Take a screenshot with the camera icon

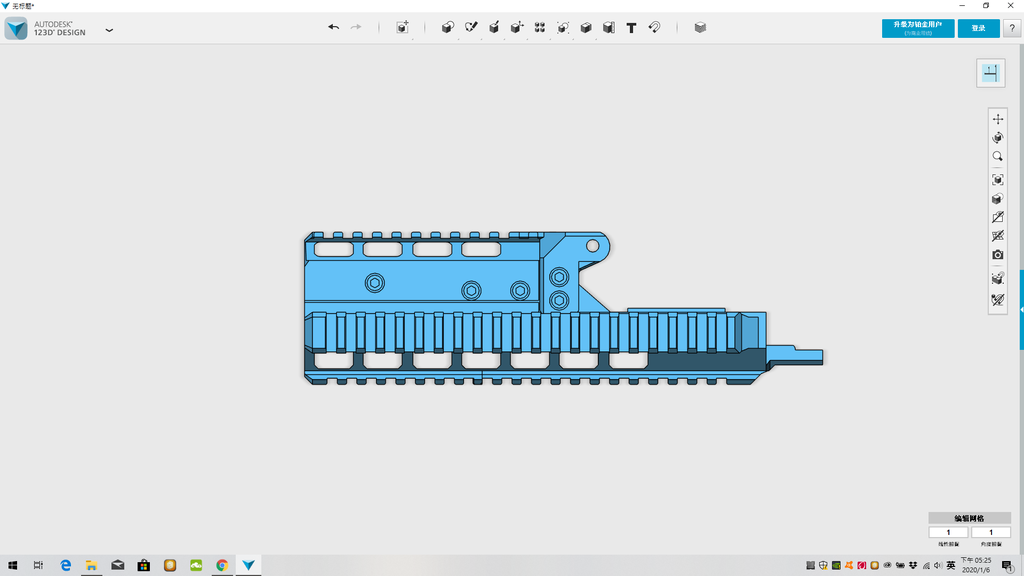[x=998, y=255]
